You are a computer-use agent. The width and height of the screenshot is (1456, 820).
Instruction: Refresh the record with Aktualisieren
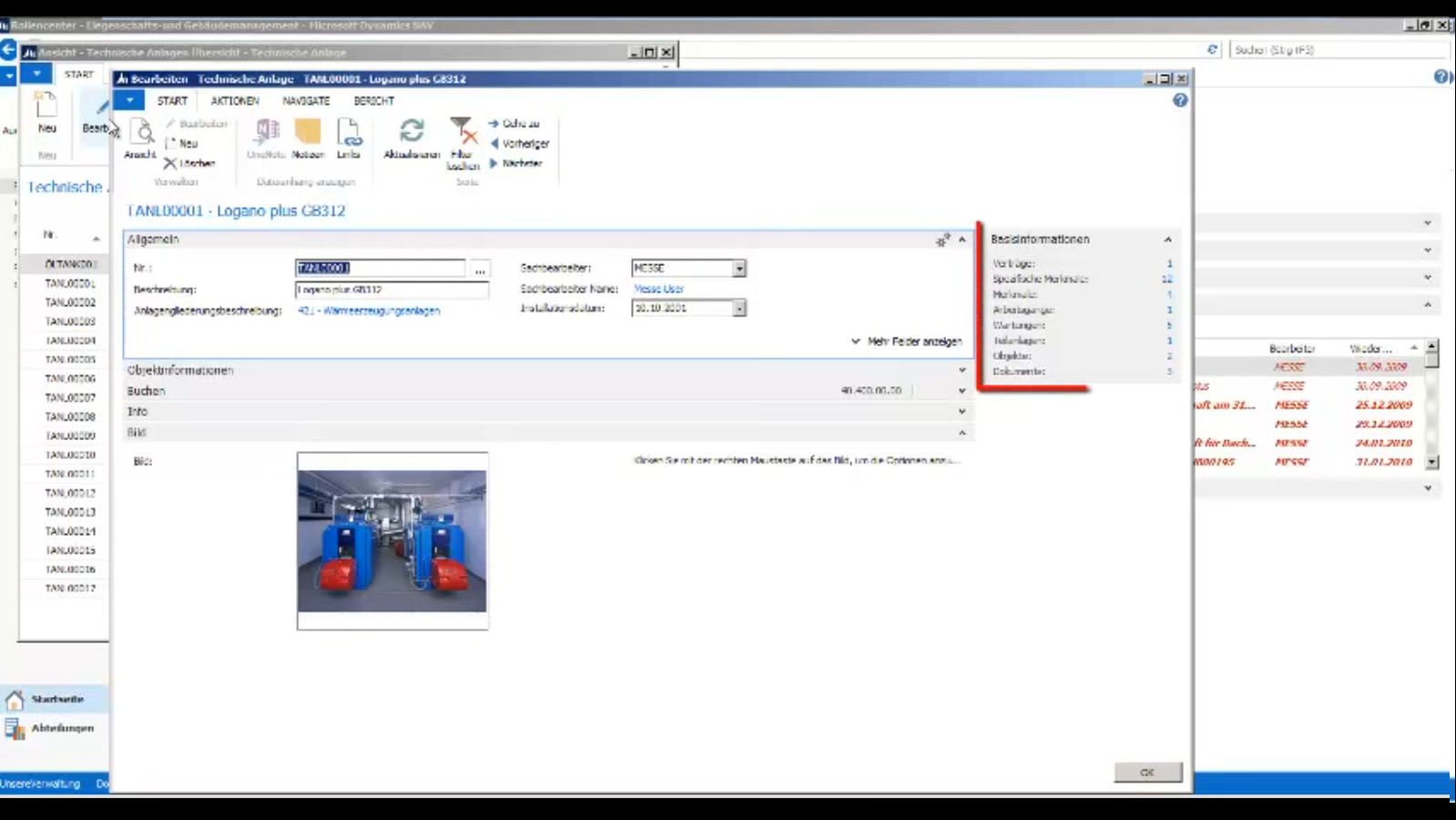(x=412, y=137)
